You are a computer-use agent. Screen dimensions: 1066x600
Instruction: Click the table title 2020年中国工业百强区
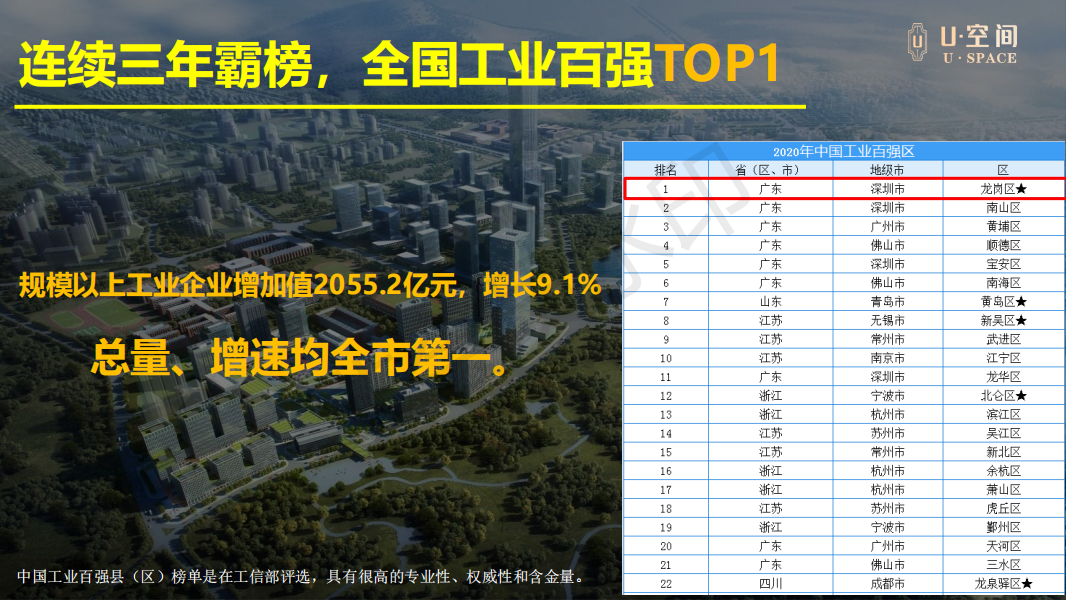click(844, 151)
